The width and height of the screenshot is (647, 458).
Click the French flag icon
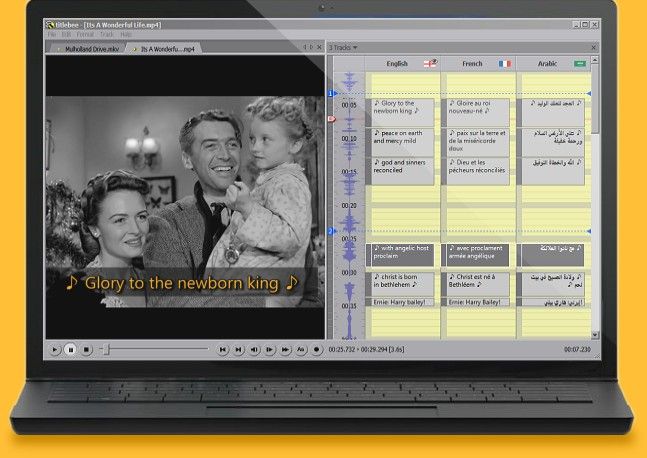click(x=505, y=64)
